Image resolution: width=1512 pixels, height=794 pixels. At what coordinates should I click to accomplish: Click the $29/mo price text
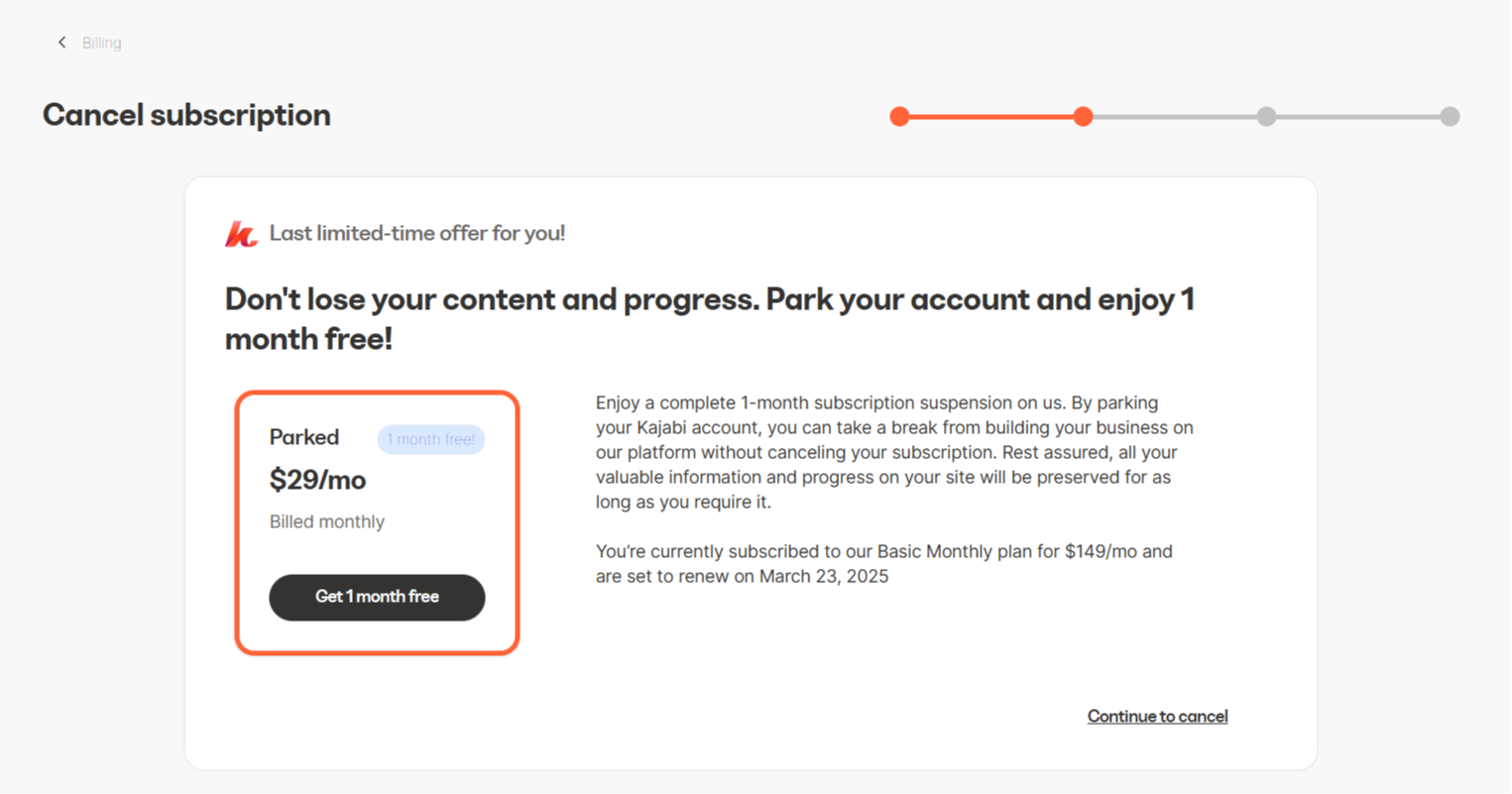[x=317, y=480]
